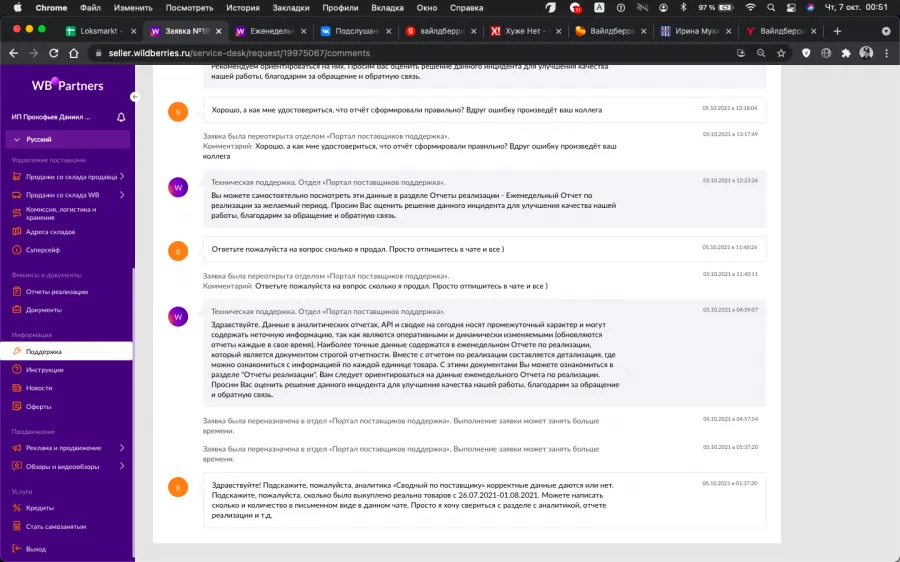Expand the Русский language dropdown
This screenshot has height=562, width=900.
67,139
